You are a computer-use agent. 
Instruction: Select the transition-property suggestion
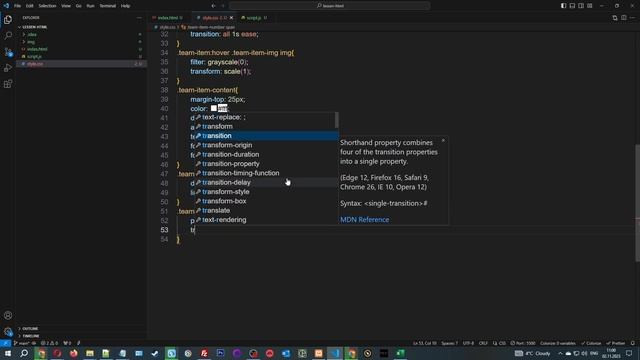click(266, 164)
